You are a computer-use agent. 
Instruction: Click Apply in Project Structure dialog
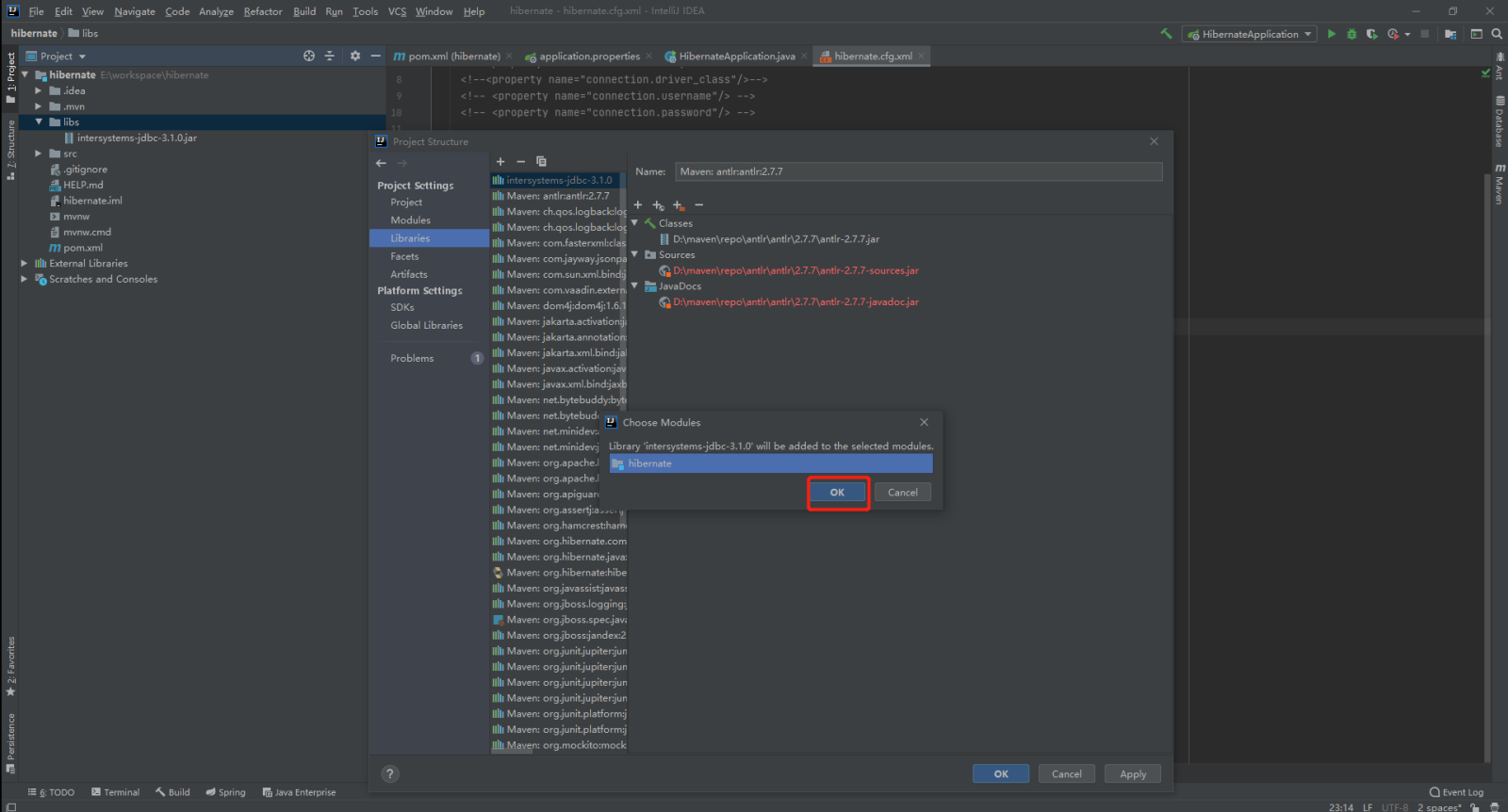pyautogui.click(x=1132, y=774)
